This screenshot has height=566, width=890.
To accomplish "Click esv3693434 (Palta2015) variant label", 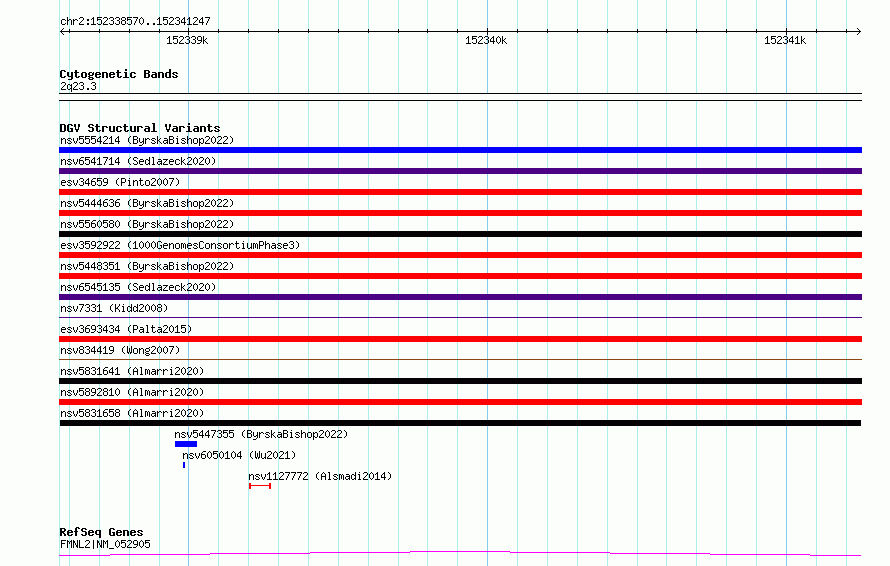I will click(x=126, y=329).
